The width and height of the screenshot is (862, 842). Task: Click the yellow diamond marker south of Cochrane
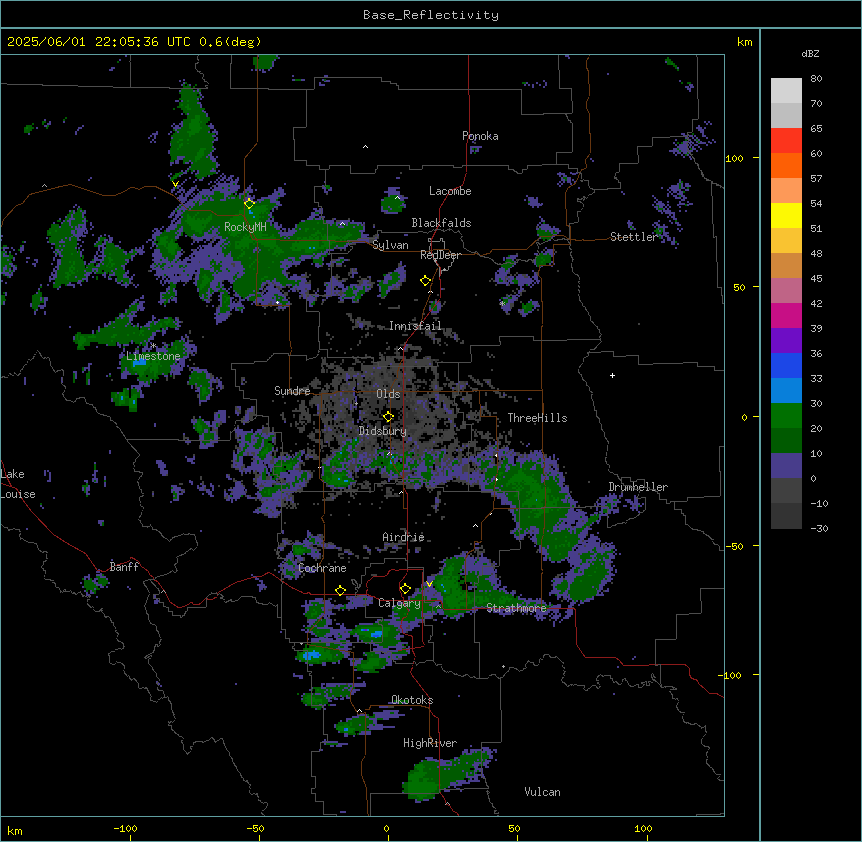click(x=340, y=590)
